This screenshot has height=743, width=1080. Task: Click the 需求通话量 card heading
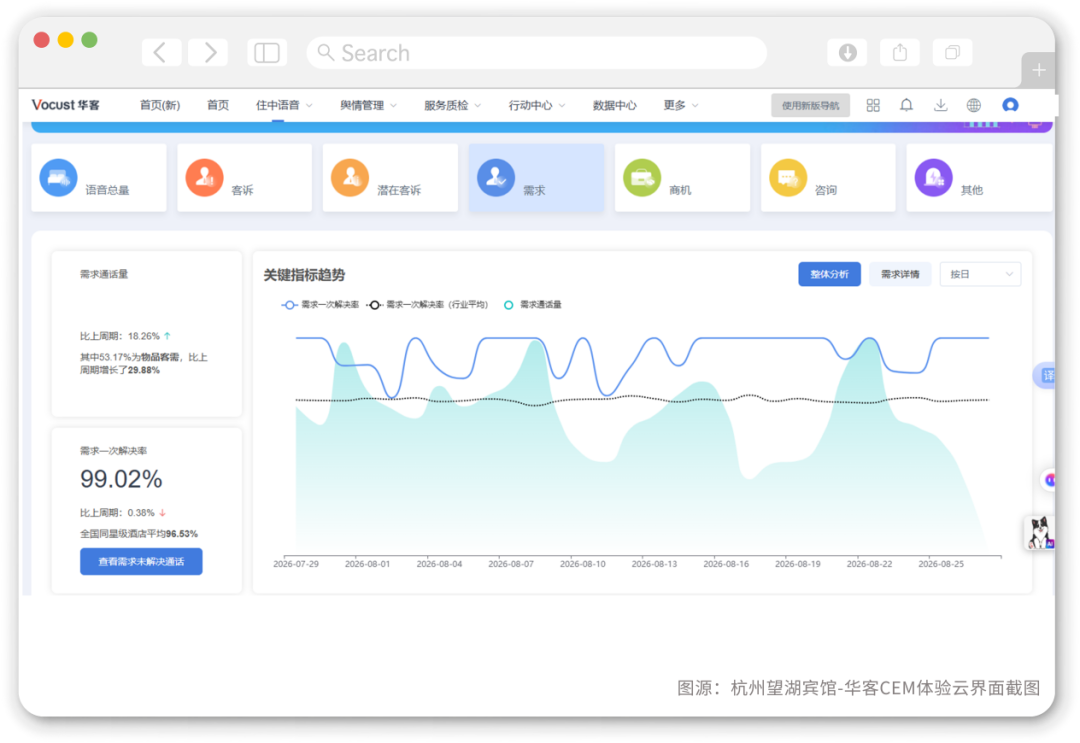104,274
